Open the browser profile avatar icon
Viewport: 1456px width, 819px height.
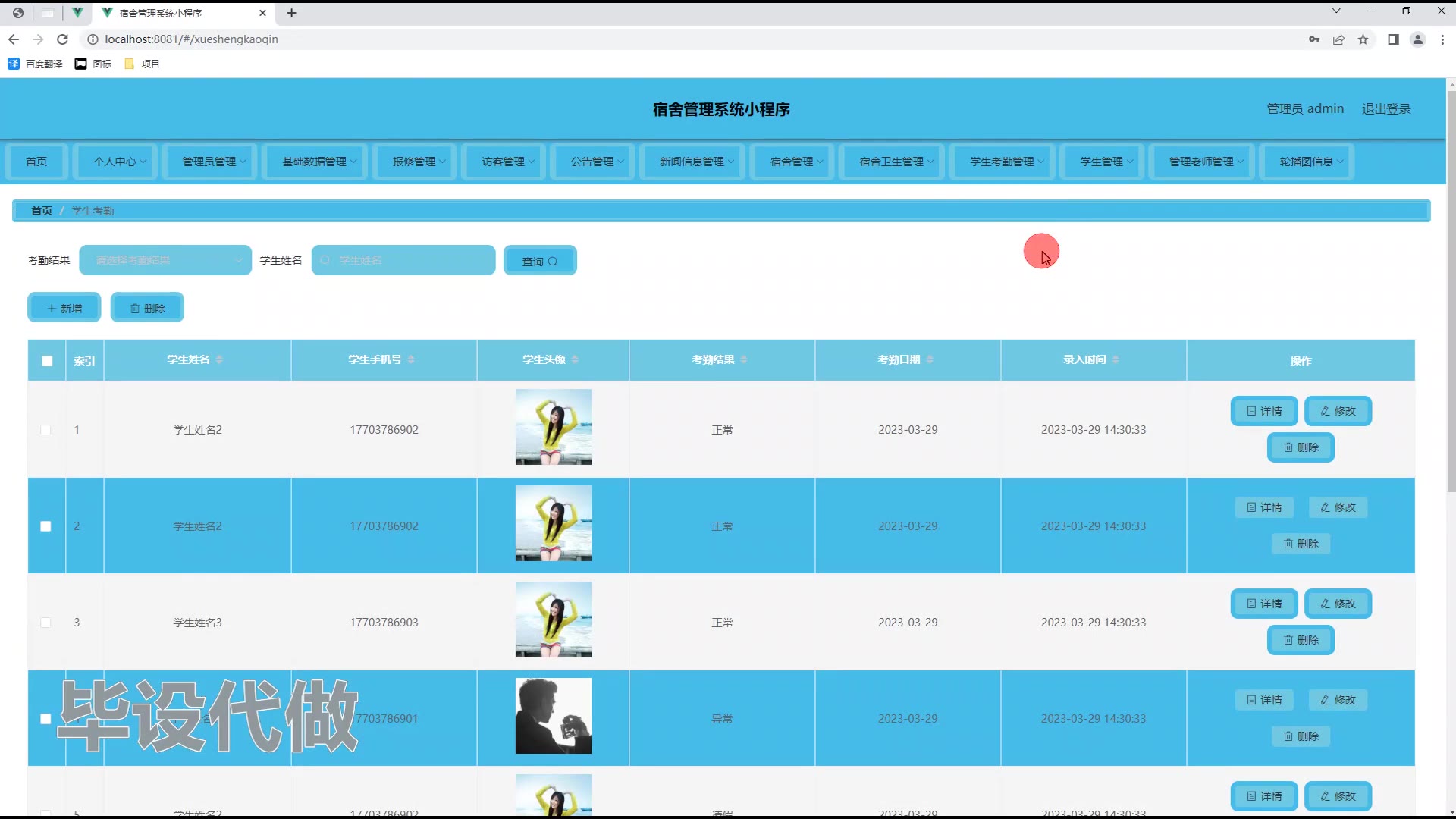1417,39
